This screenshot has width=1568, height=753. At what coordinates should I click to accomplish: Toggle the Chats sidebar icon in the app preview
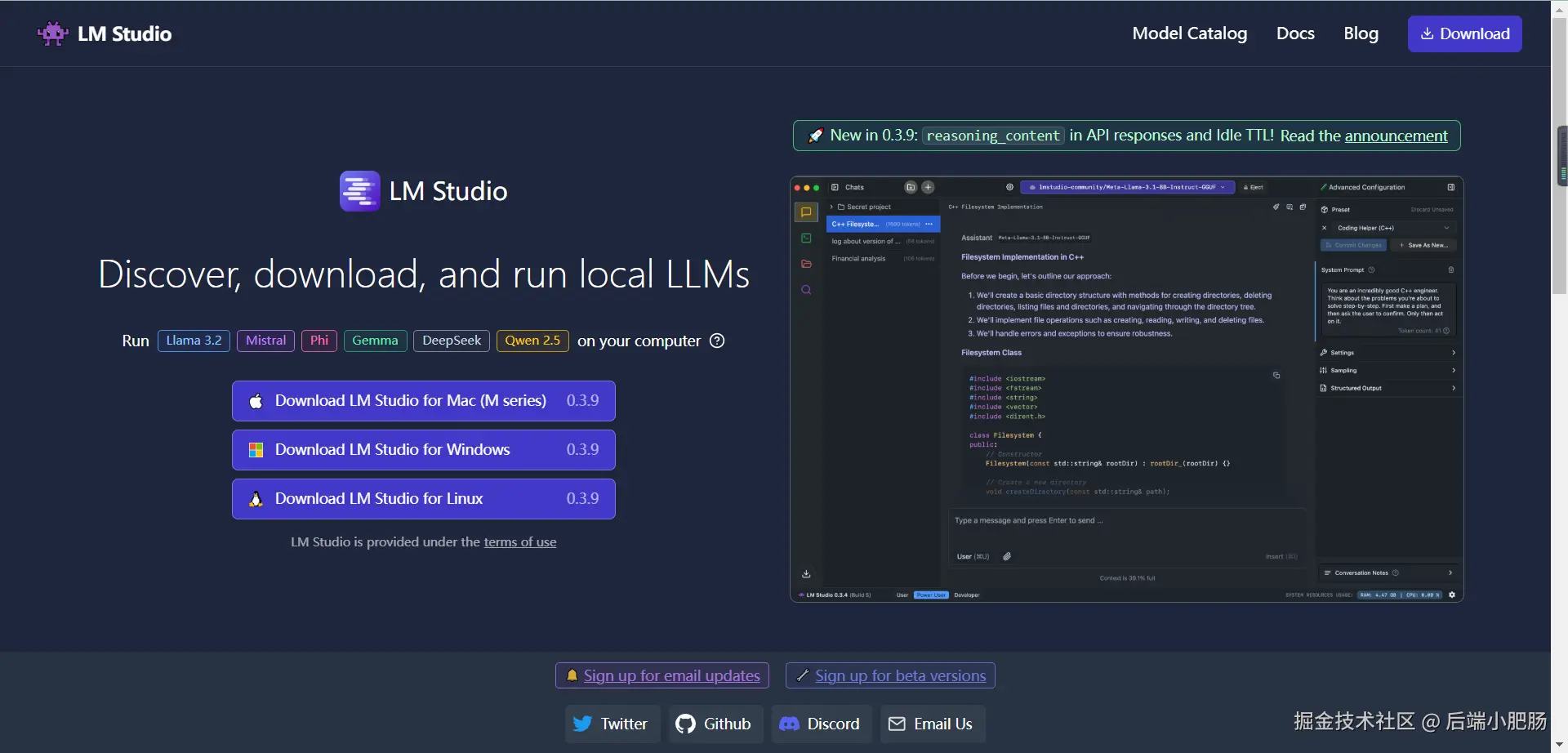coord(835,187)
